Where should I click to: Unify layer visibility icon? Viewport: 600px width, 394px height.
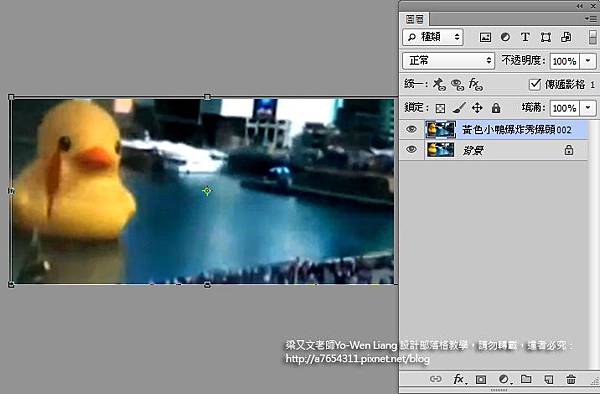(457, 85)
